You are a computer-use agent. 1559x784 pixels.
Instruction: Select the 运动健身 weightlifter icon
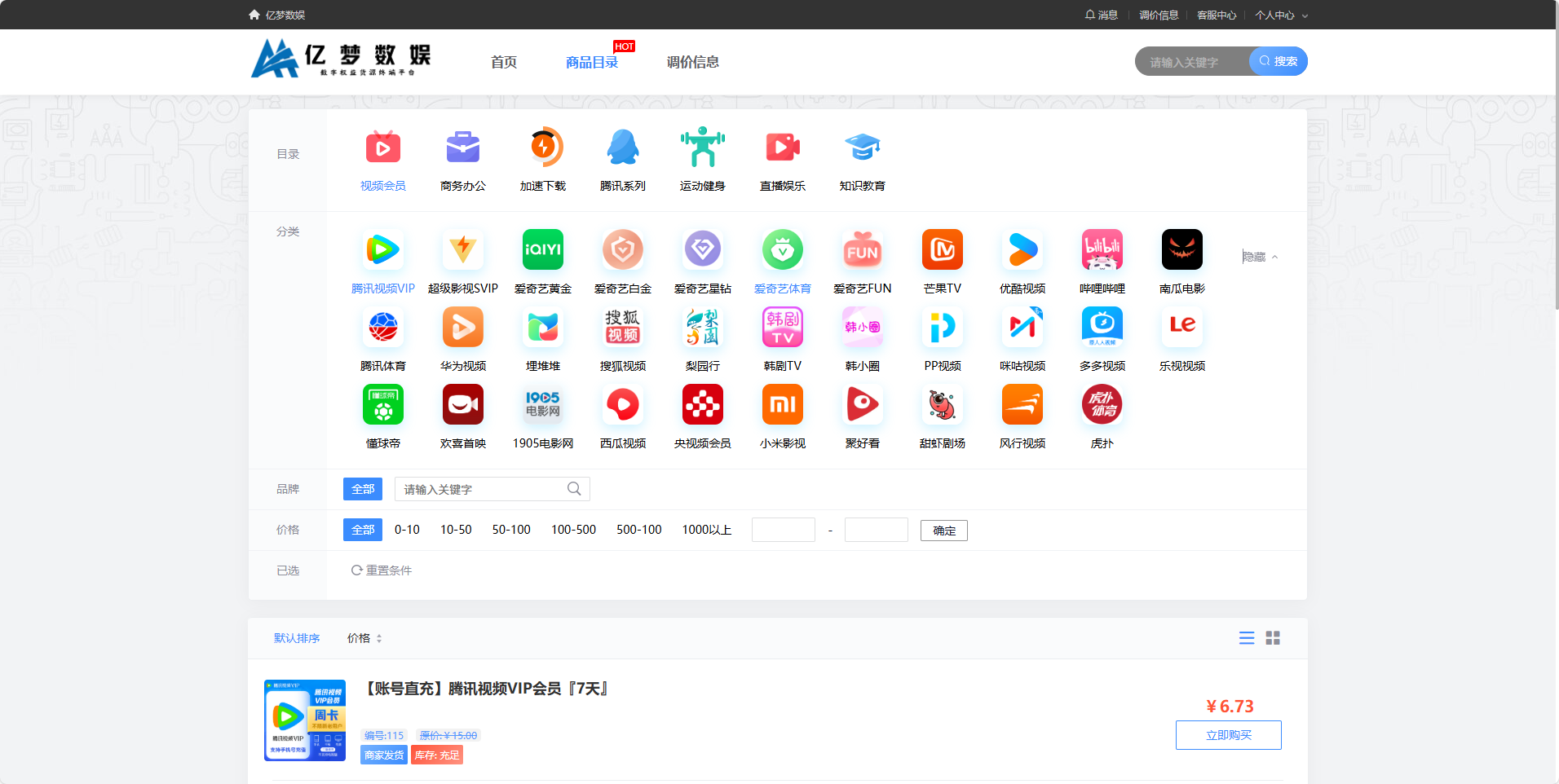703,148
